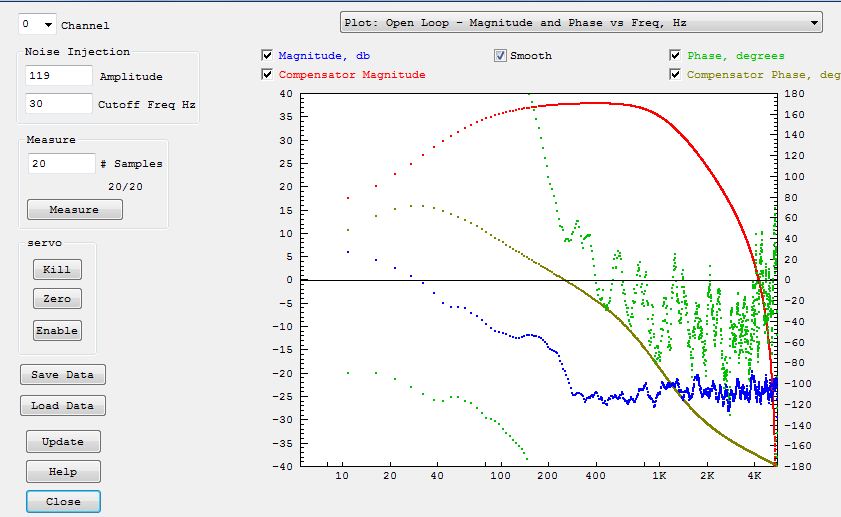Click the servo Enable button
Viewport: 841px width, 517px height.
[x=57, y=330]
